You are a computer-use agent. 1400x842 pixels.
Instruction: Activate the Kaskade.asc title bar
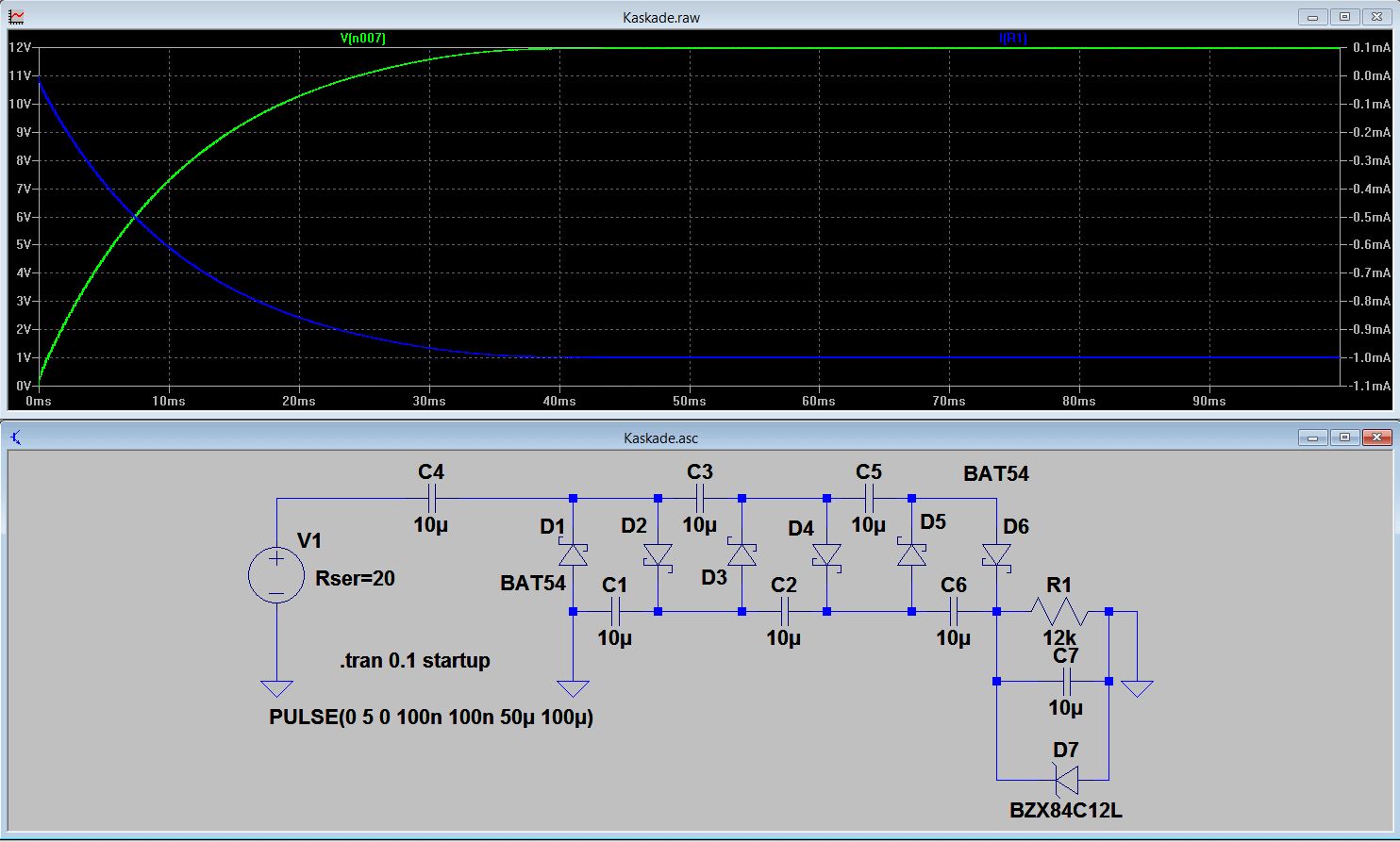click(661, 438)
